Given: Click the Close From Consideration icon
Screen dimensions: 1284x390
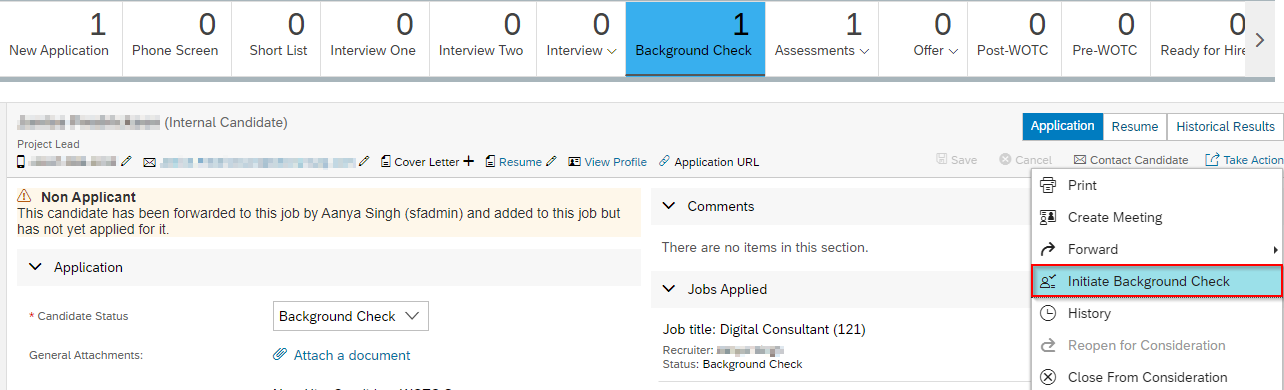Looking at the screenshot, I should (x=1048, y=377).
